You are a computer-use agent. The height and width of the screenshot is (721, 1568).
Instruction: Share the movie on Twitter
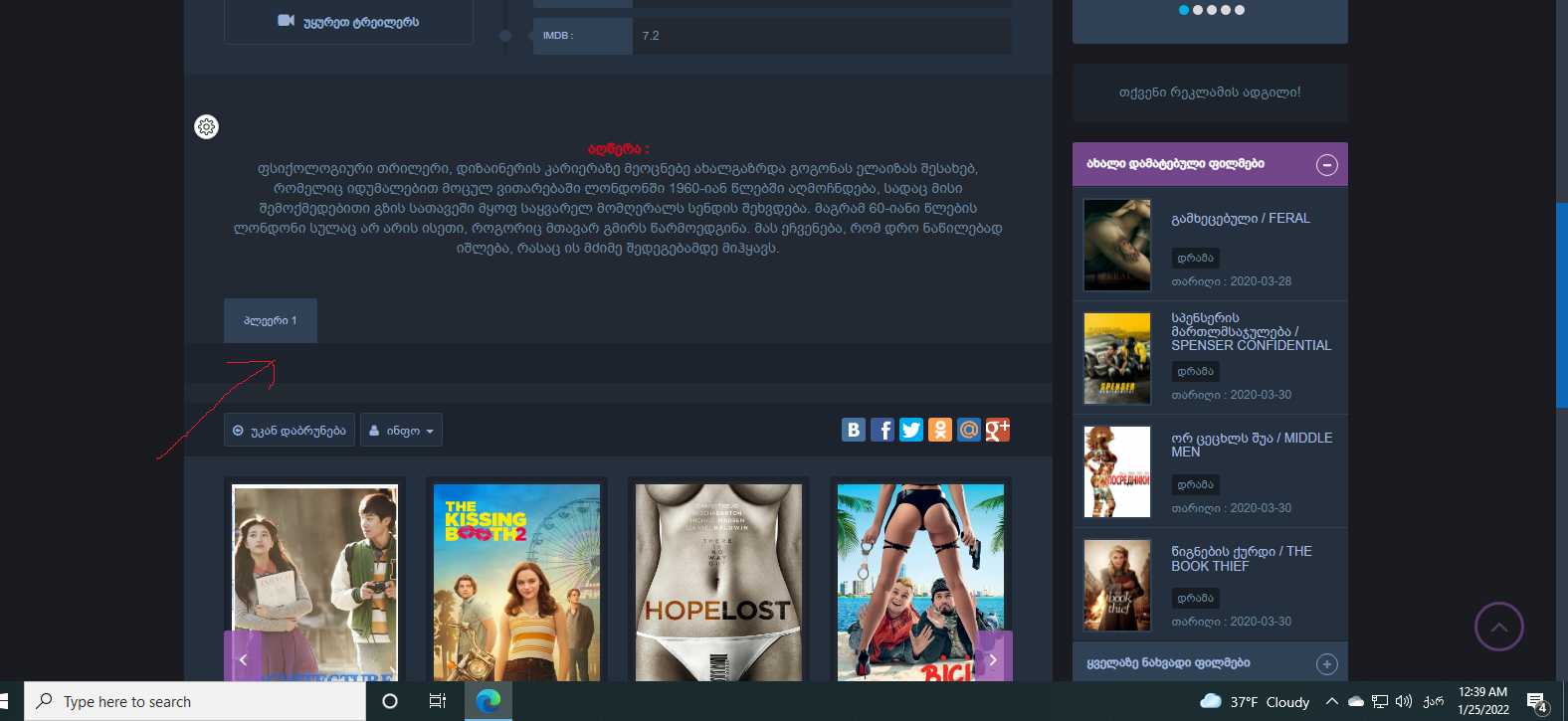point(911,430)
